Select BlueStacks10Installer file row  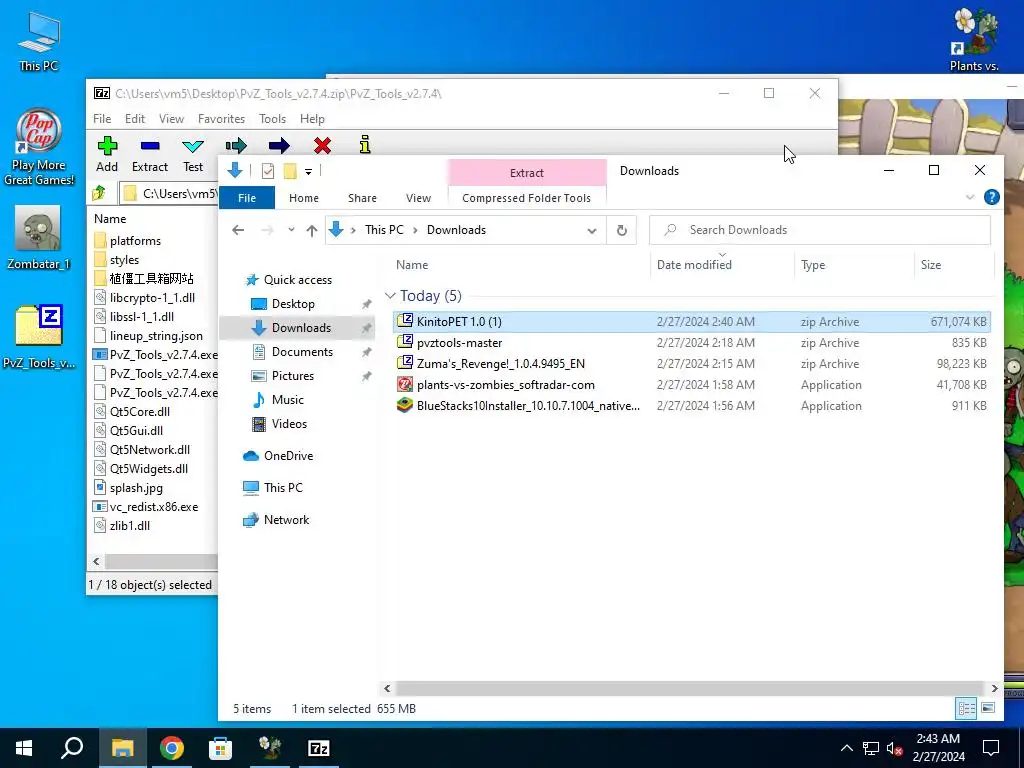point(692,406)
